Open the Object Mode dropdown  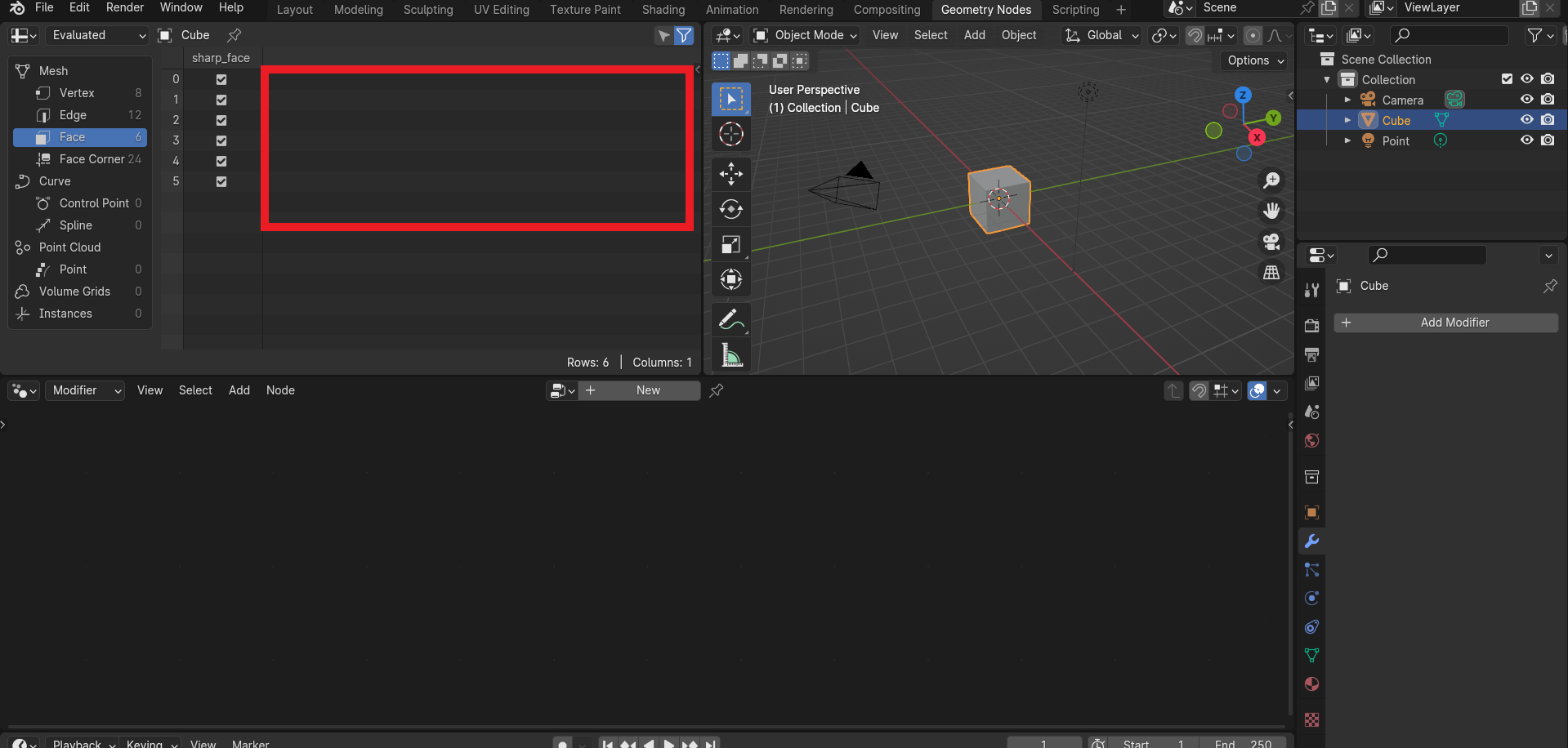coord(806,35)
